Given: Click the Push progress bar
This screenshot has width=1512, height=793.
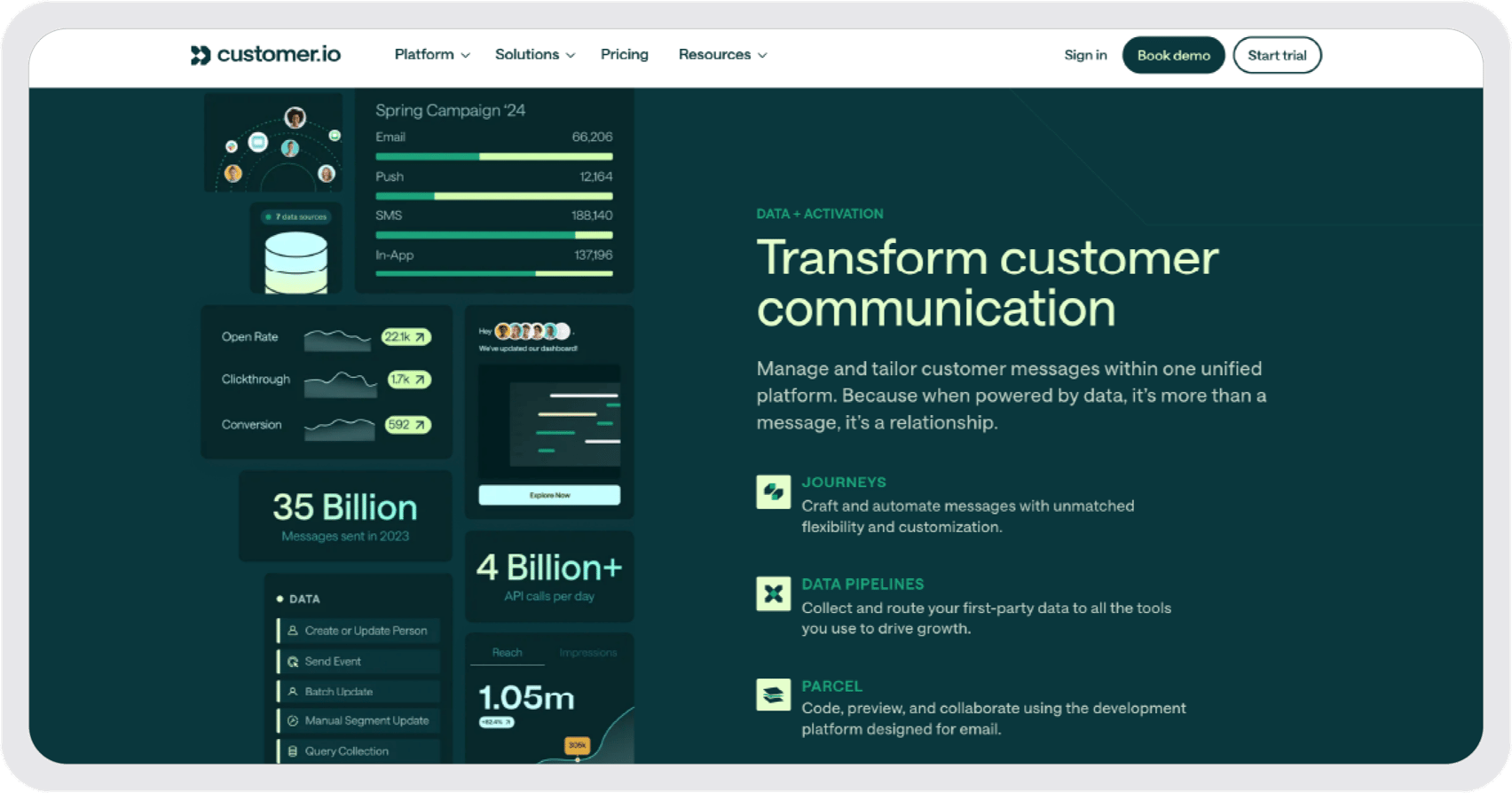Looking at the screenshot, I should 494,196.
